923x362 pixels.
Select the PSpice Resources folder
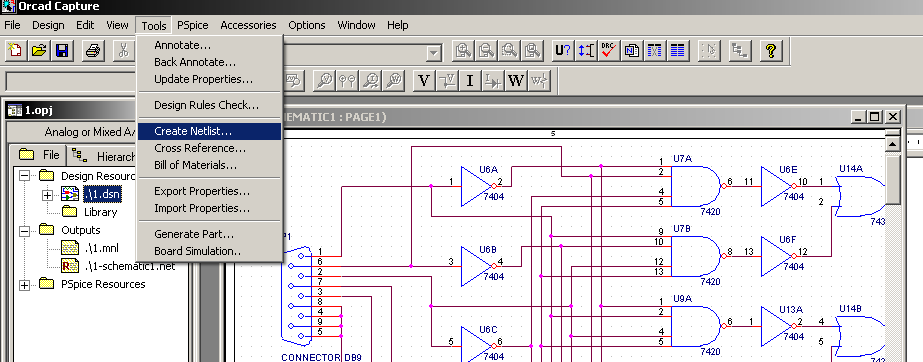click(104, 284)
